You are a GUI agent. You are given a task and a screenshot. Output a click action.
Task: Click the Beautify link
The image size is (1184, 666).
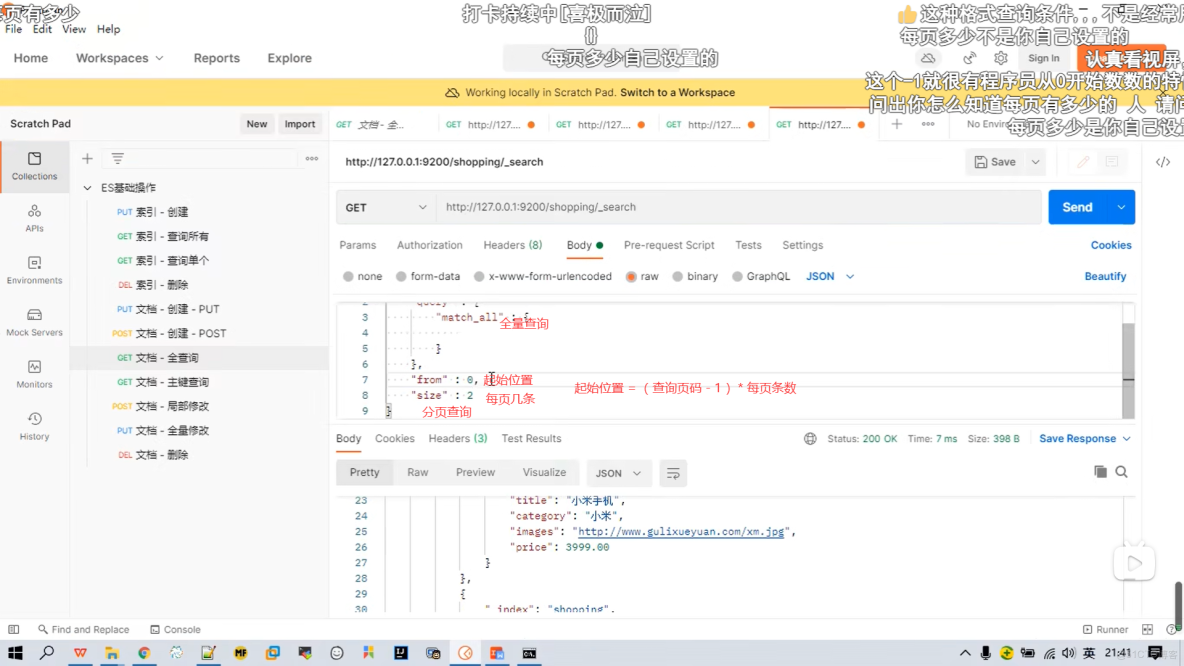[x=1105, y=276]
